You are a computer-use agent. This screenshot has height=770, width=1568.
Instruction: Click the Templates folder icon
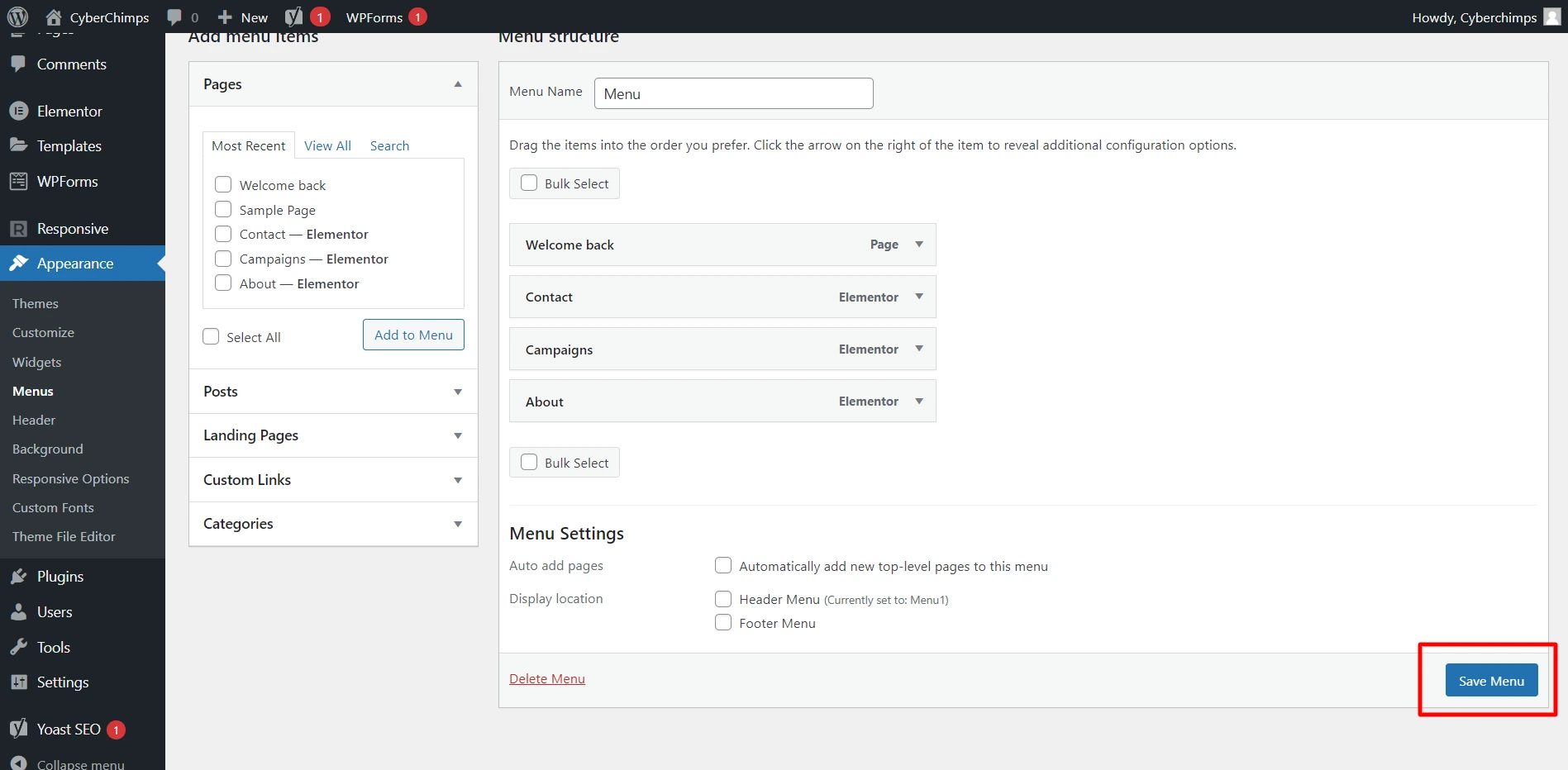pos(18,145)
